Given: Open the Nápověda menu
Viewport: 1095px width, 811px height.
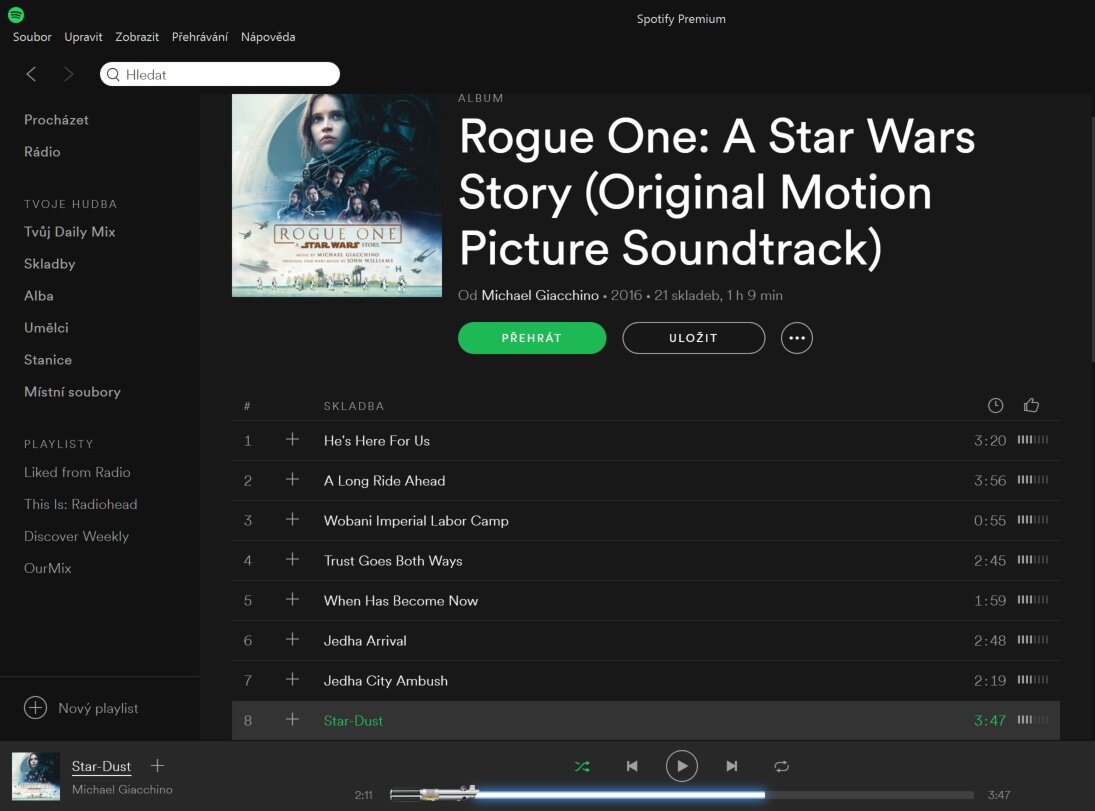Looking at the screenshot, I should [268, 37].
